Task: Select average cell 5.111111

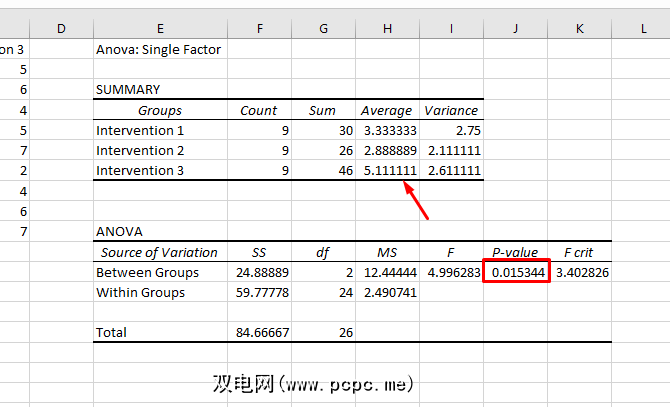Action: (x=388, y=170)
